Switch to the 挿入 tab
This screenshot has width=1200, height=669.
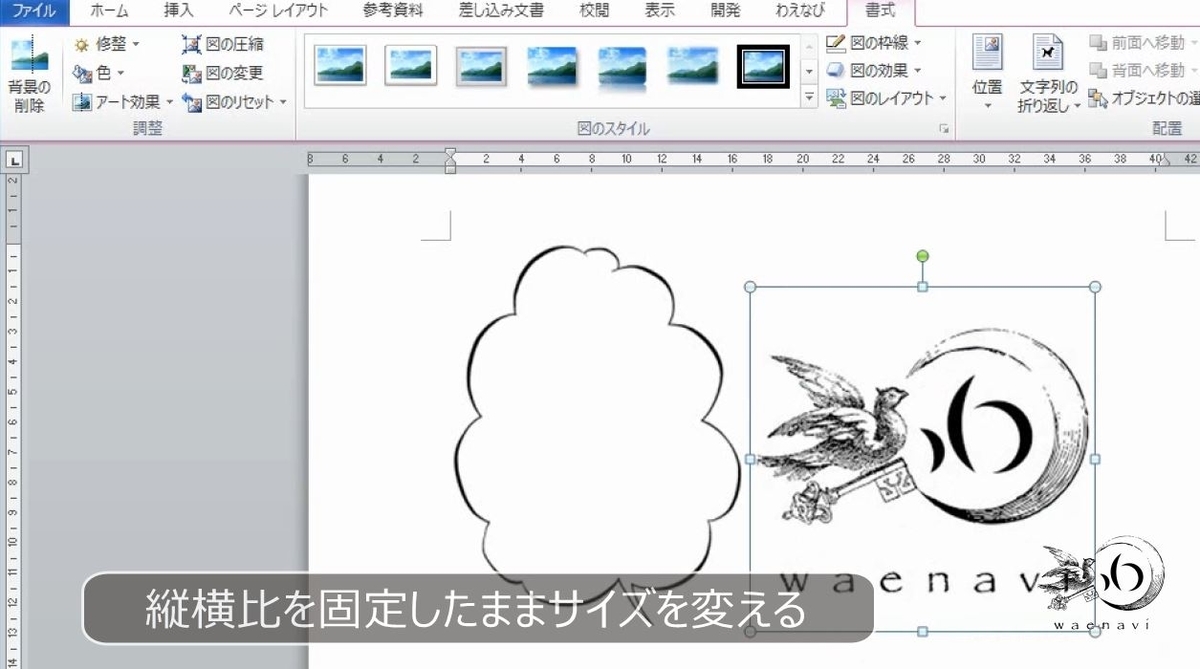click(x=179, y=12)
